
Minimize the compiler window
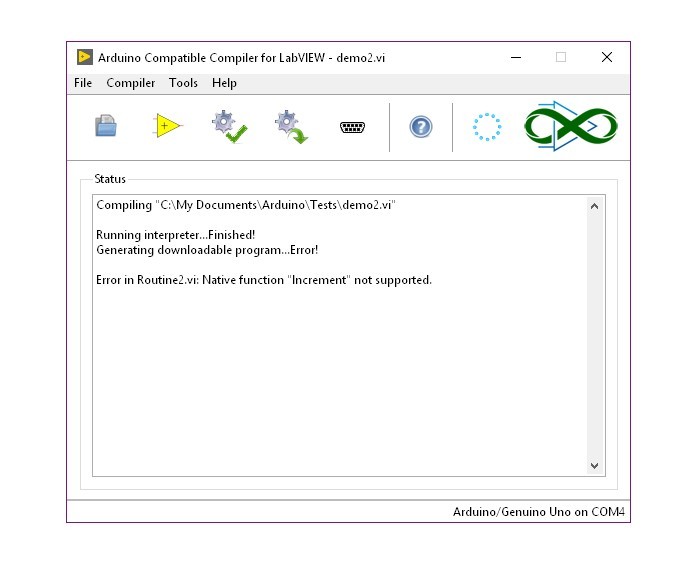[516, 57]
